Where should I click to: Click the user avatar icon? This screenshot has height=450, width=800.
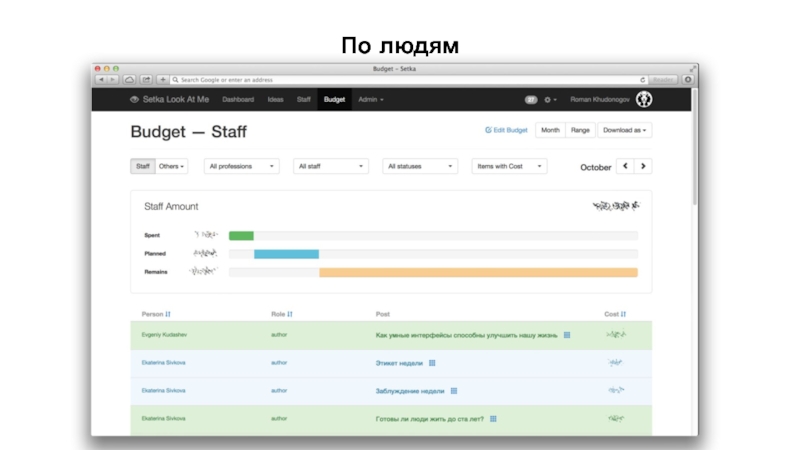(x=646, y=99)
